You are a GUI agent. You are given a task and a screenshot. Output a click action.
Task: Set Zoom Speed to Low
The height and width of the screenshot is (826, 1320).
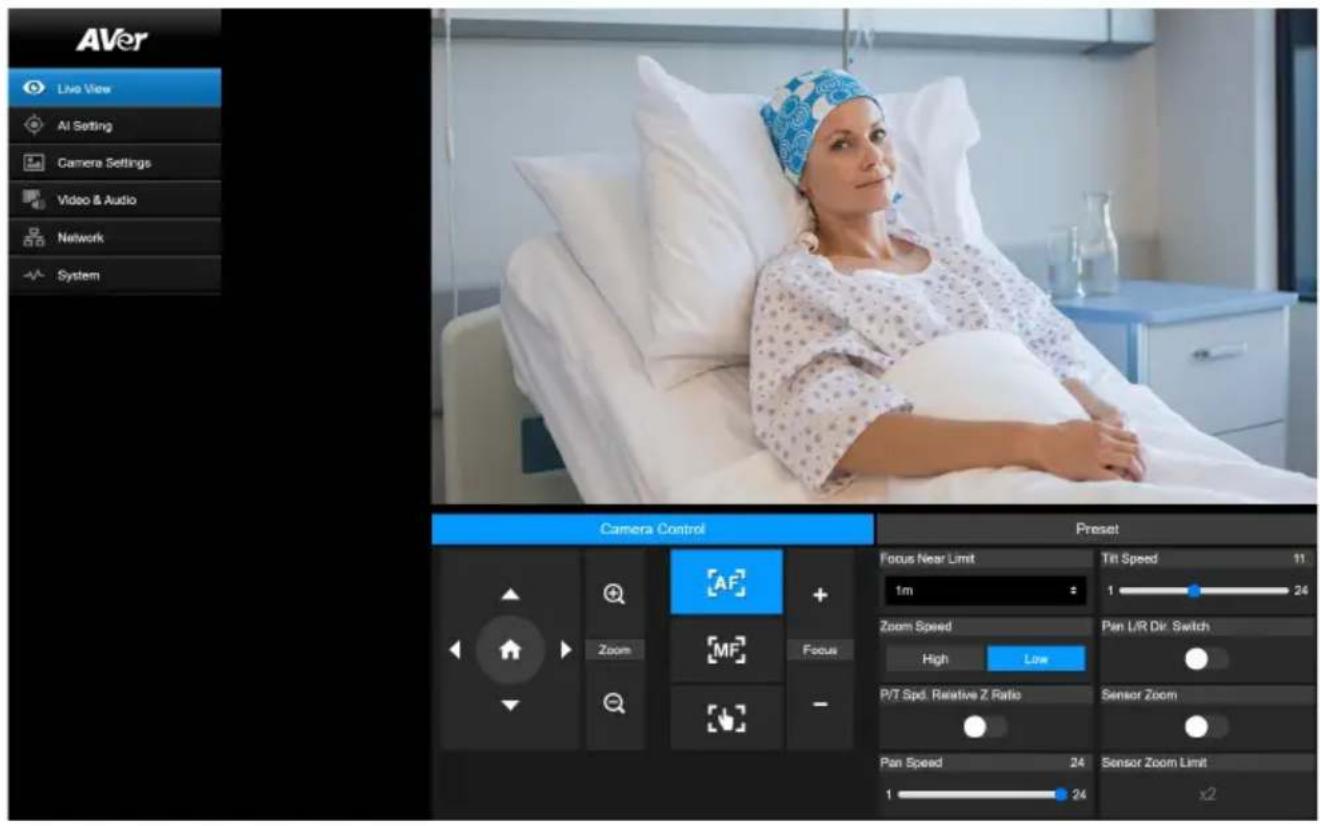click(1035, 659)
